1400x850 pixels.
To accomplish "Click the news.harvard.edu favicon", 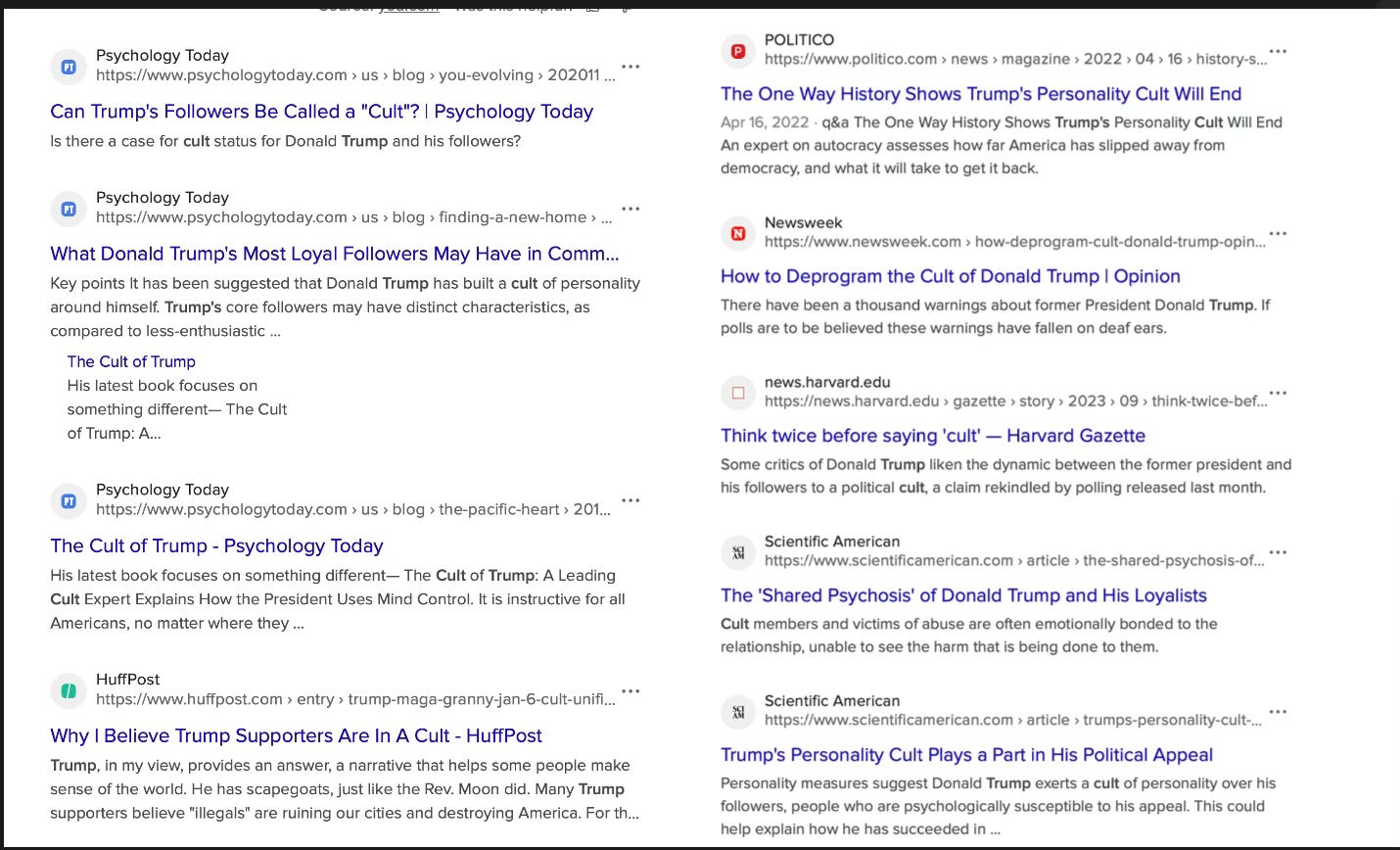I will 738,393.
